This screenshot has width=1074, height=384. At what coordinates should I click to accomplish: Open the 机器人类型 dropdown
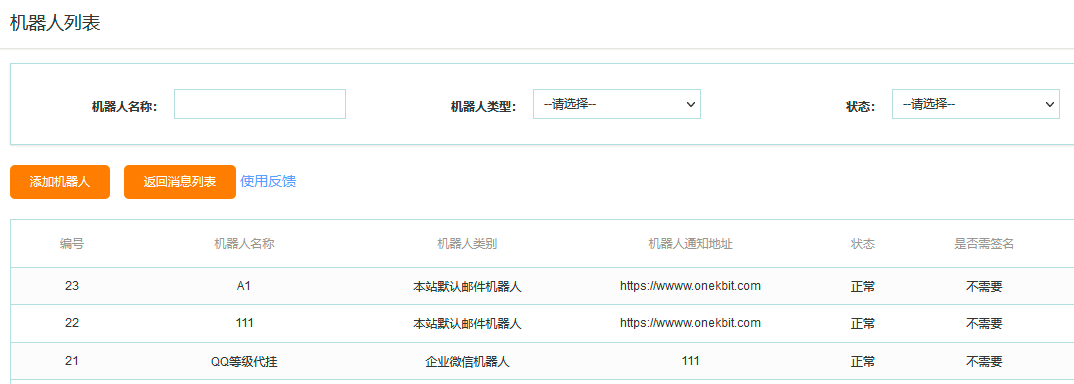[x=616, y=104]
